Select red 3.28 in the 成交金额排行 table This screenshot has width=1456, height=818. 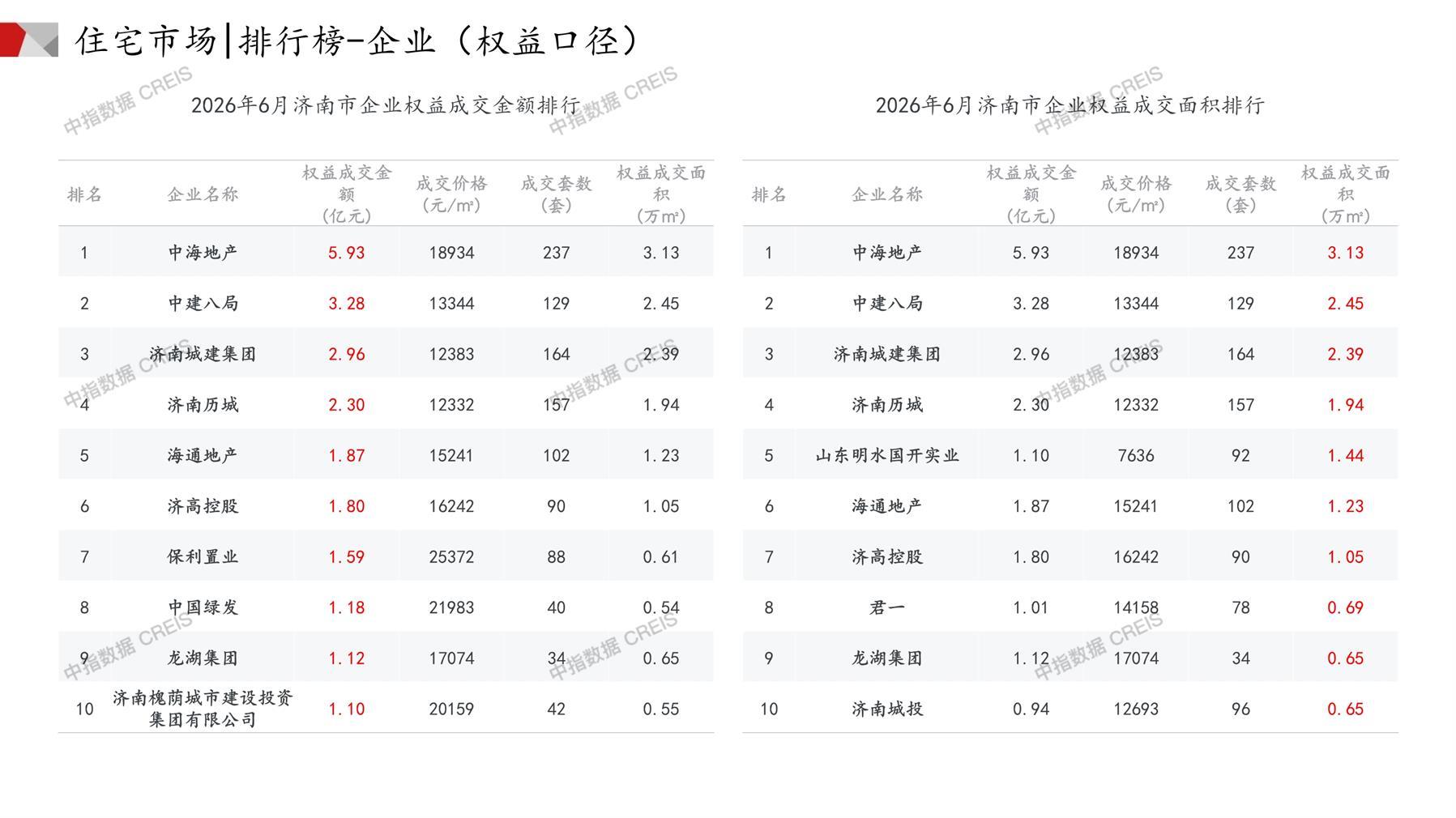pos(346,304)
